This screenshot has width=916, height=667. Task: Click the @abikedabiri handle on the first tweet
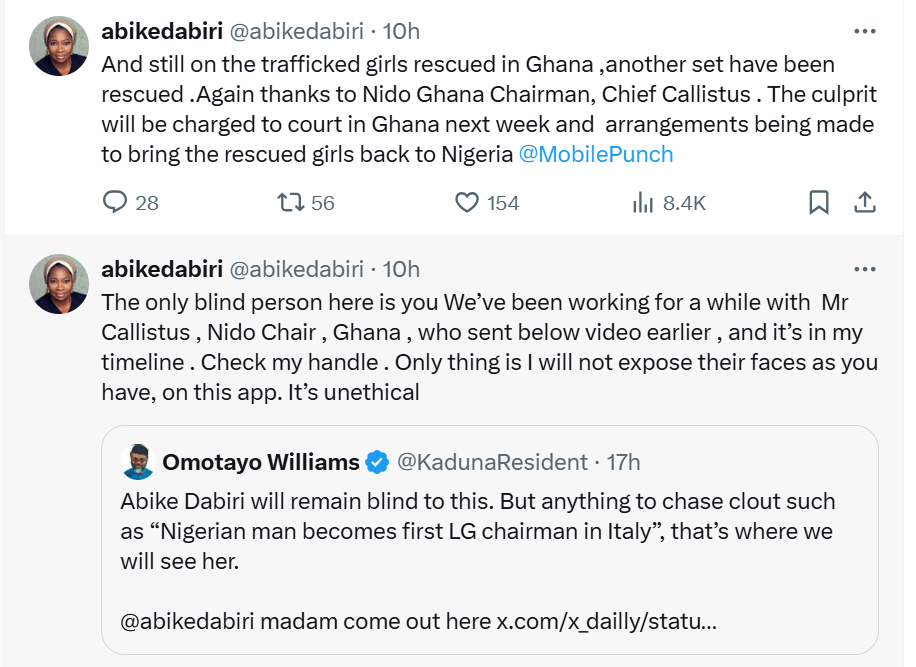click(x=297, y=31)
